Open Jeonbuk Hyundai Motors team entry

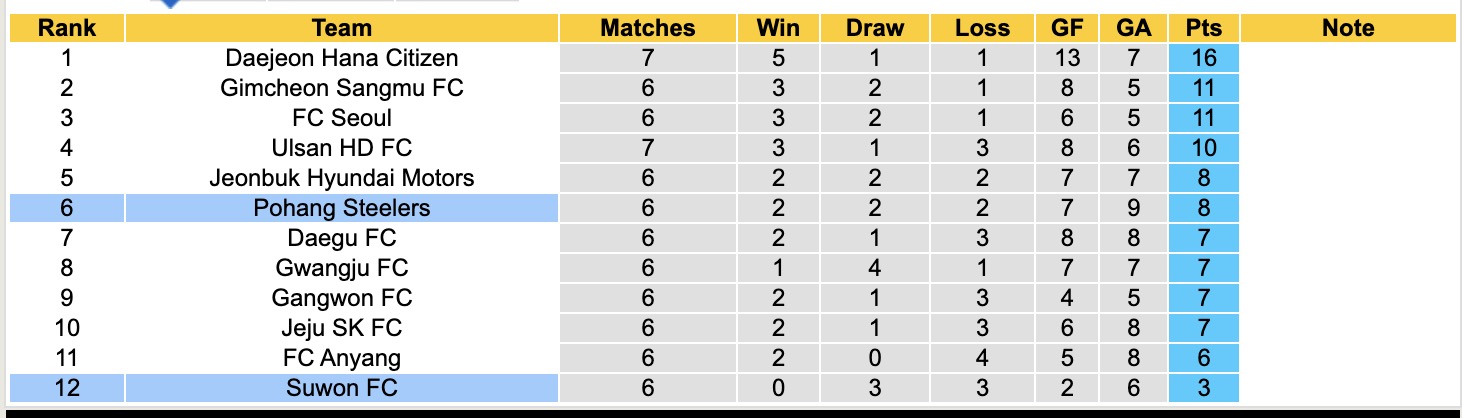pos(341,178)
